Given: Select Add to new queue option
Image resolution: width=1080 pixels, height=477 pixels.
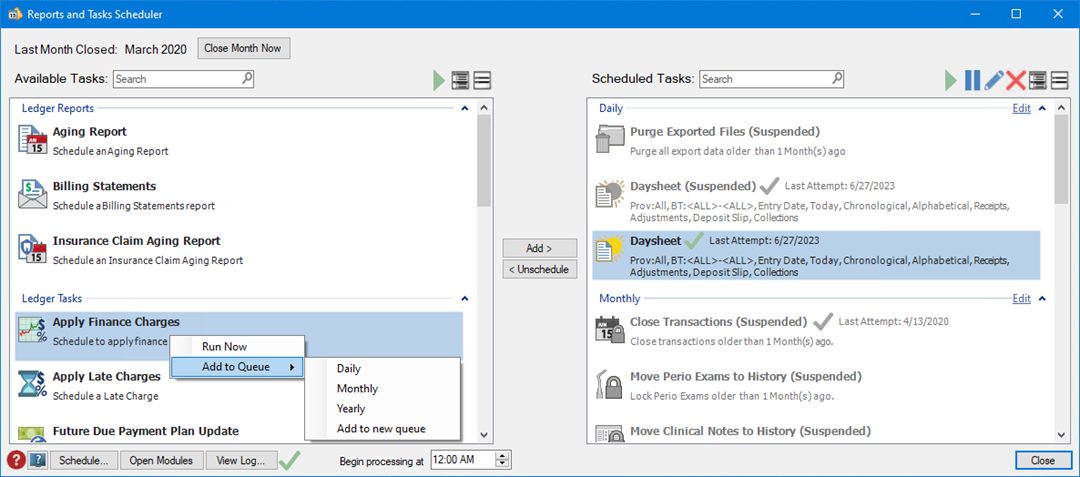Looking at the screenshot, I should (x=381, y=428).
